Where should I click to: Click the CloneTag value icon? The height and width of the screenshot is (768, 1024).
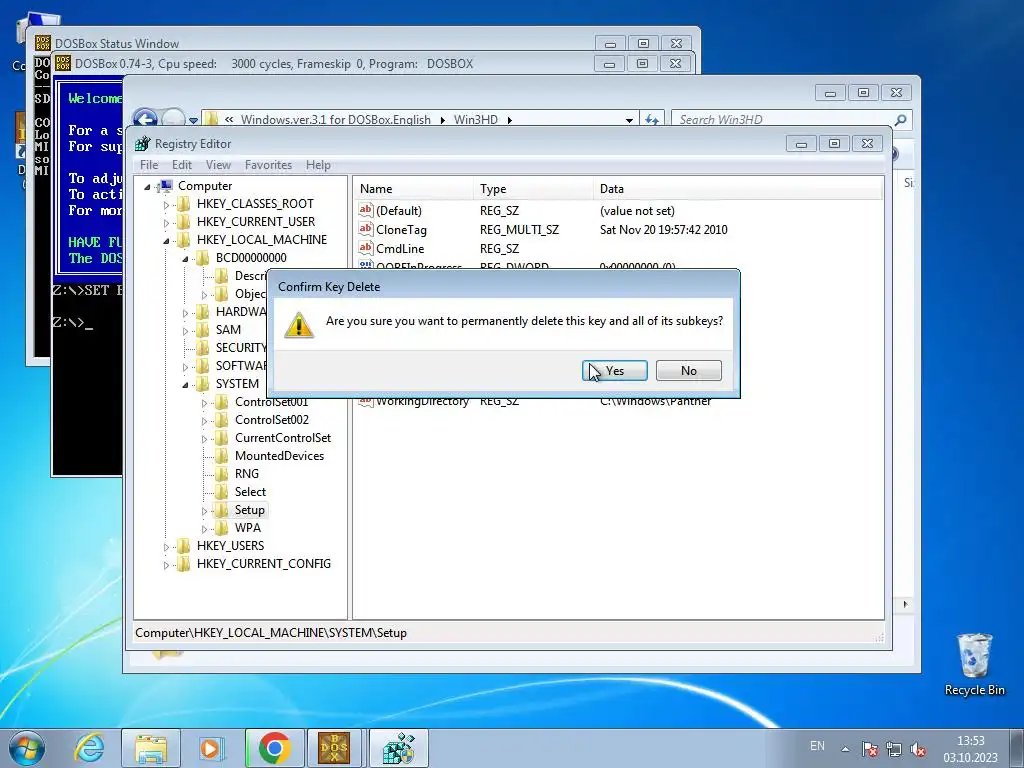click(365, 229)
